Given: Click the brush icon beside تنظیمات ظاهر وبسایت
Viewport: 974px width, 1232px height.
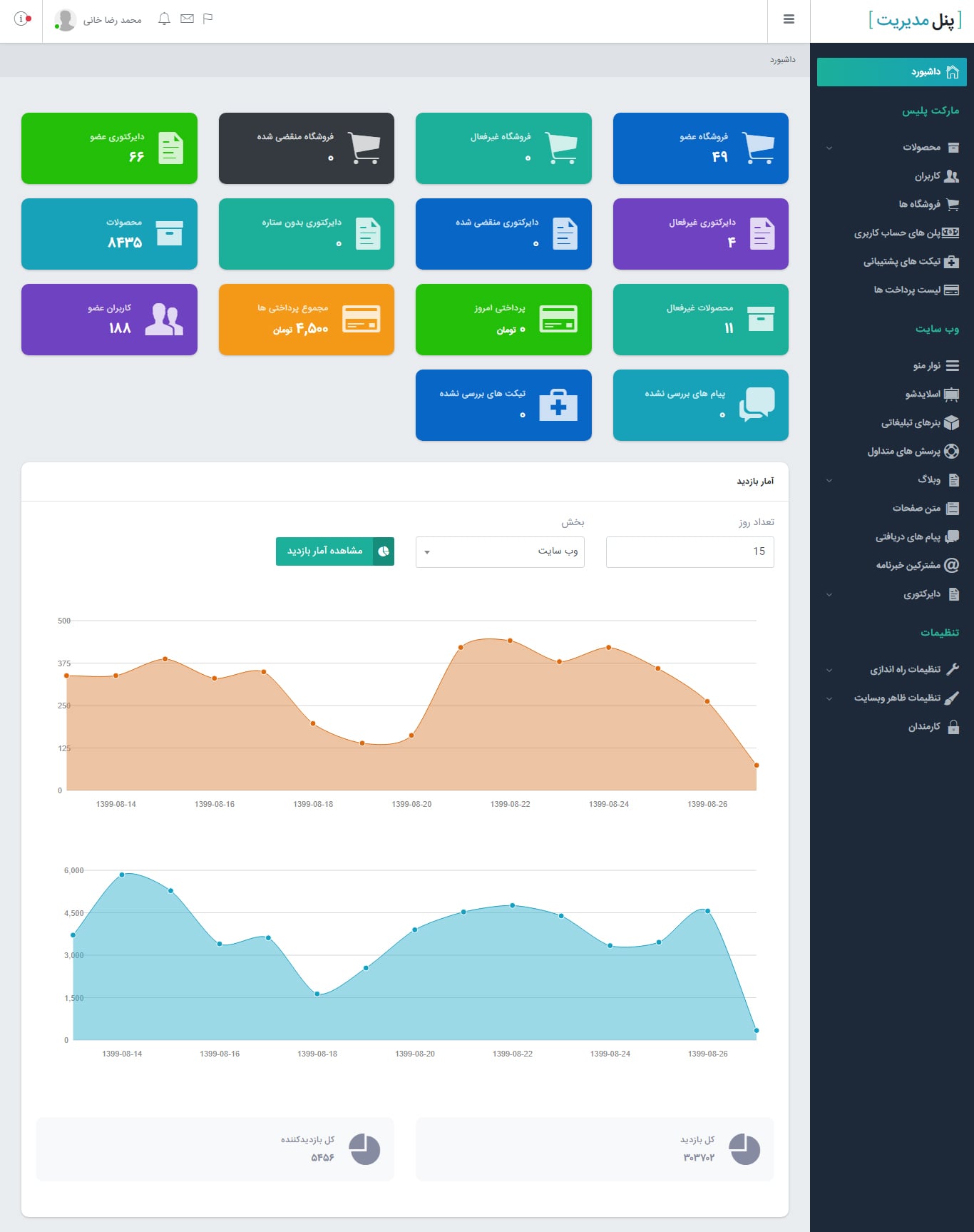Looking at the screenshot, I should coord(951,698).
